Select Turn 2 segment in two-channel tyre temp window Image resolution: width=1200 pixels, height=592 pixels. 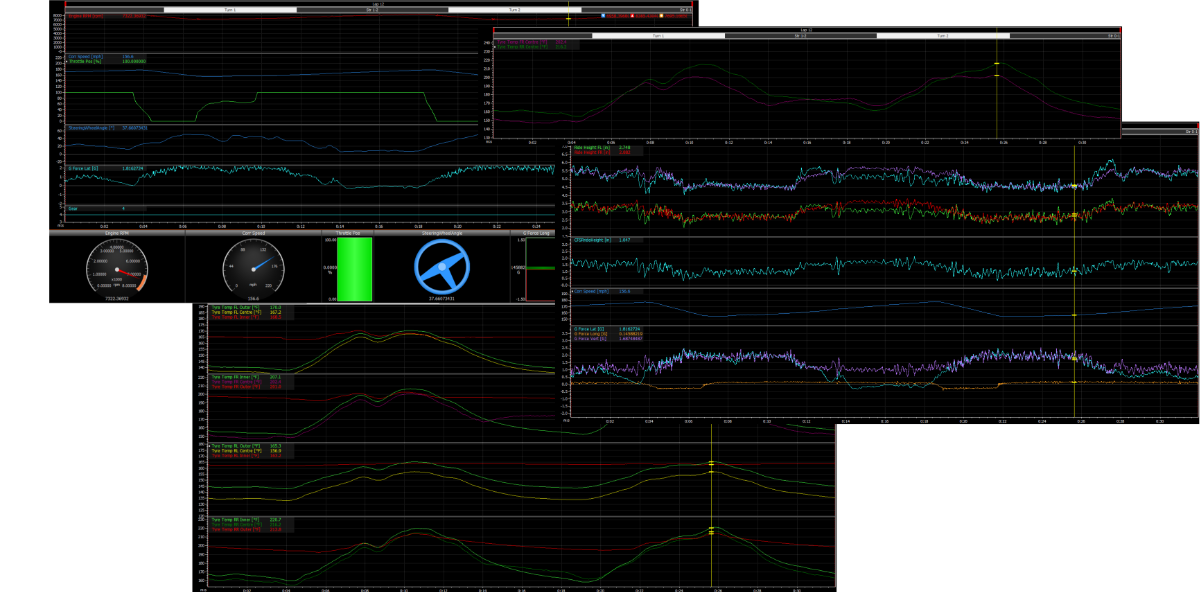[x=942, y=35]
